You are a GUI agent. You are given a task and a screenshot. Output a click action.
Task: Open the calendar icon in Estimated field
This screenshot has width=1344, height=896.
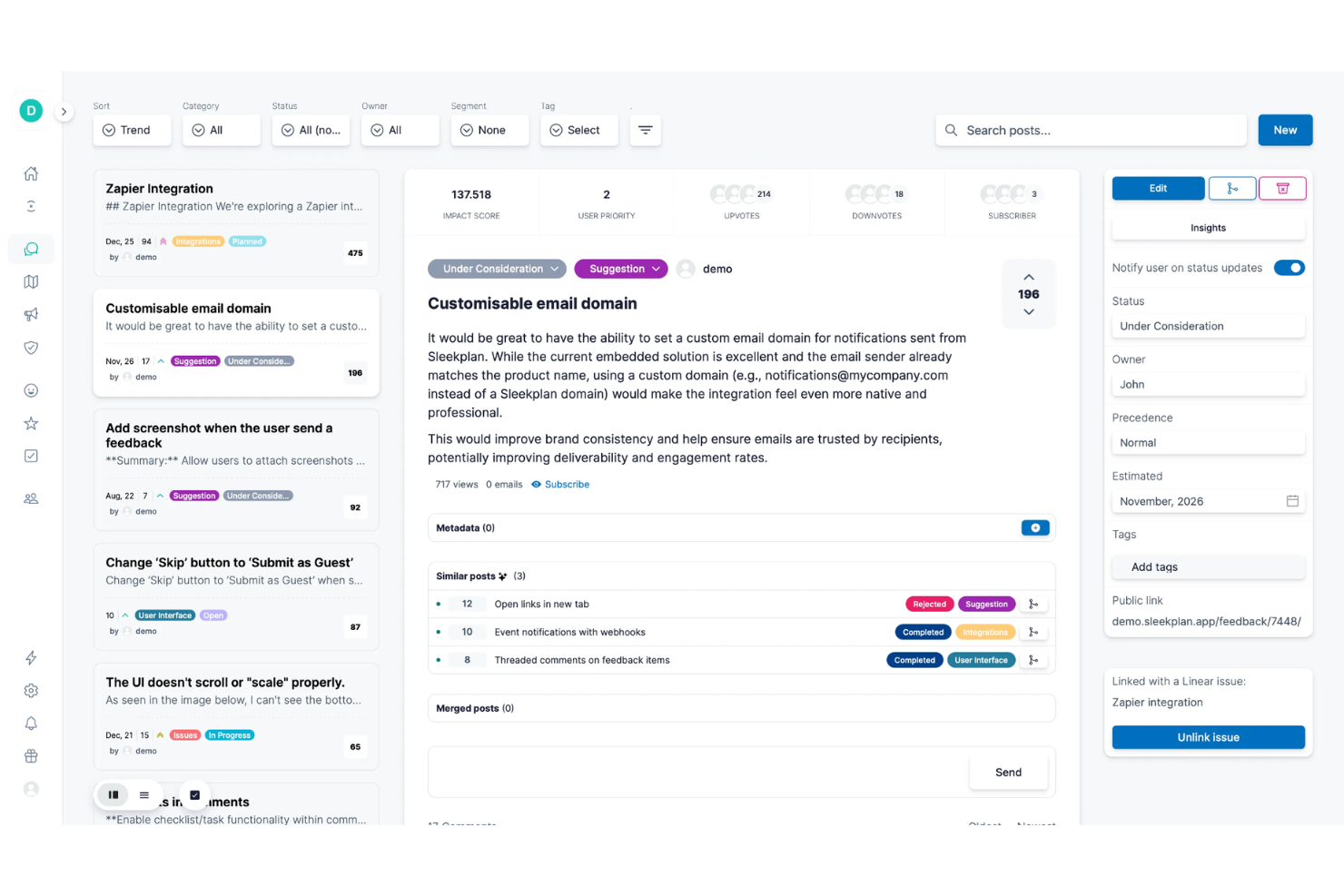[x=1292, y=501]
